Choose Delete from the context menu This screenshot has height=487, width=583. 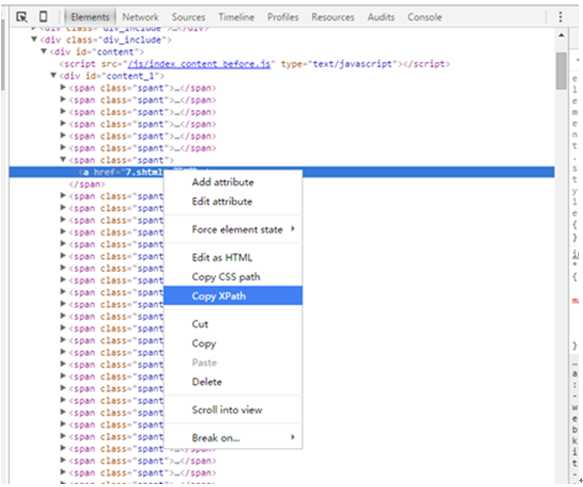233,382
